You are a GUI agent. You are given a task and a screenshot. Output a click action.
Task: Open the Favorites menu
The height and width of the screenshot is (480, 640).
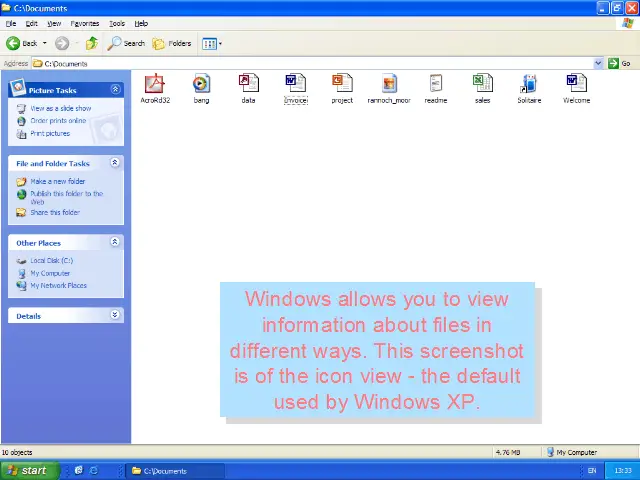pos(85,23)
